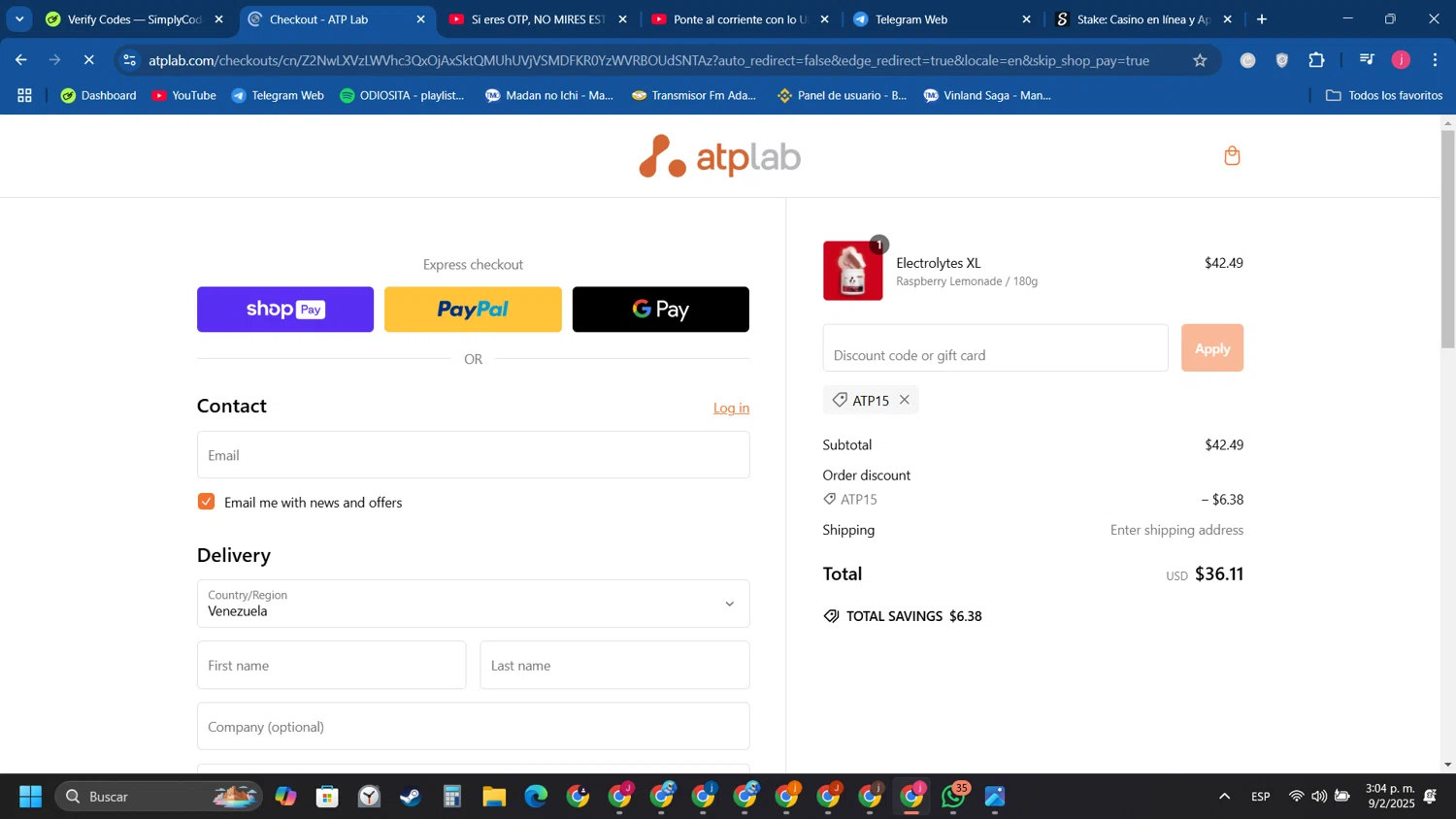The width and height of the screenshot is (1456, 819).
Task: Click the atplab logo
Action: (x=719, y=156)
